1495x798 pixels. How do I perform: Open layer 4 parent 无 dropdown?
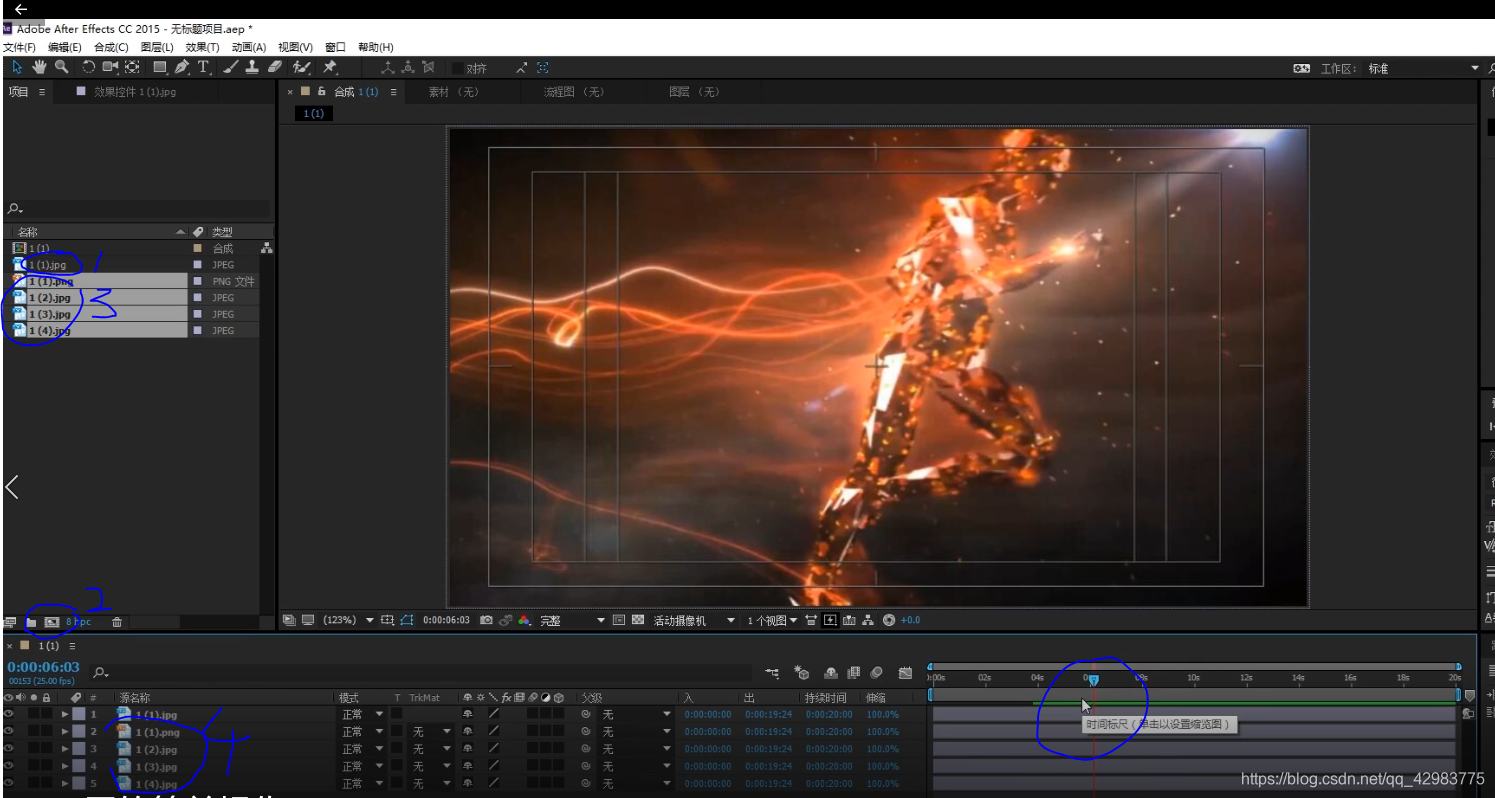pyautogui.click(x=636, y=766)
